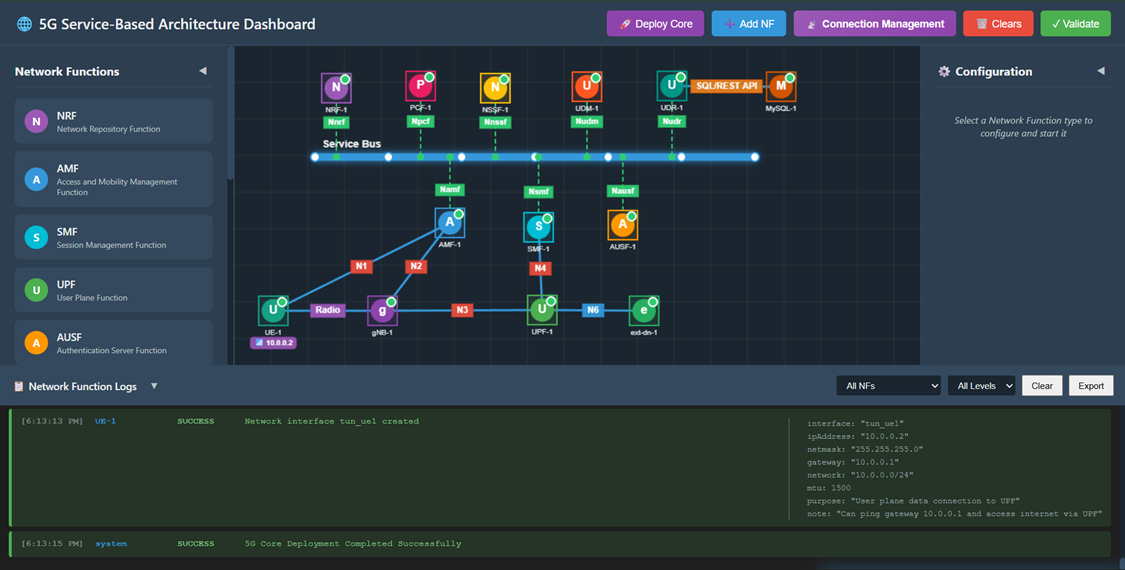Click the Deploy Core button

pos(655,24)
